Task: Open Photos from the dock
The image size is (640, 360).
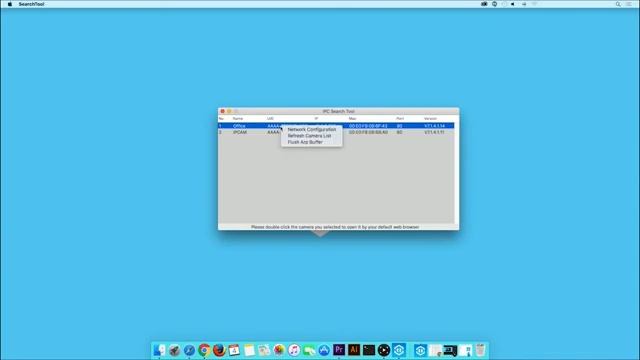Action: tap(279, 350)
